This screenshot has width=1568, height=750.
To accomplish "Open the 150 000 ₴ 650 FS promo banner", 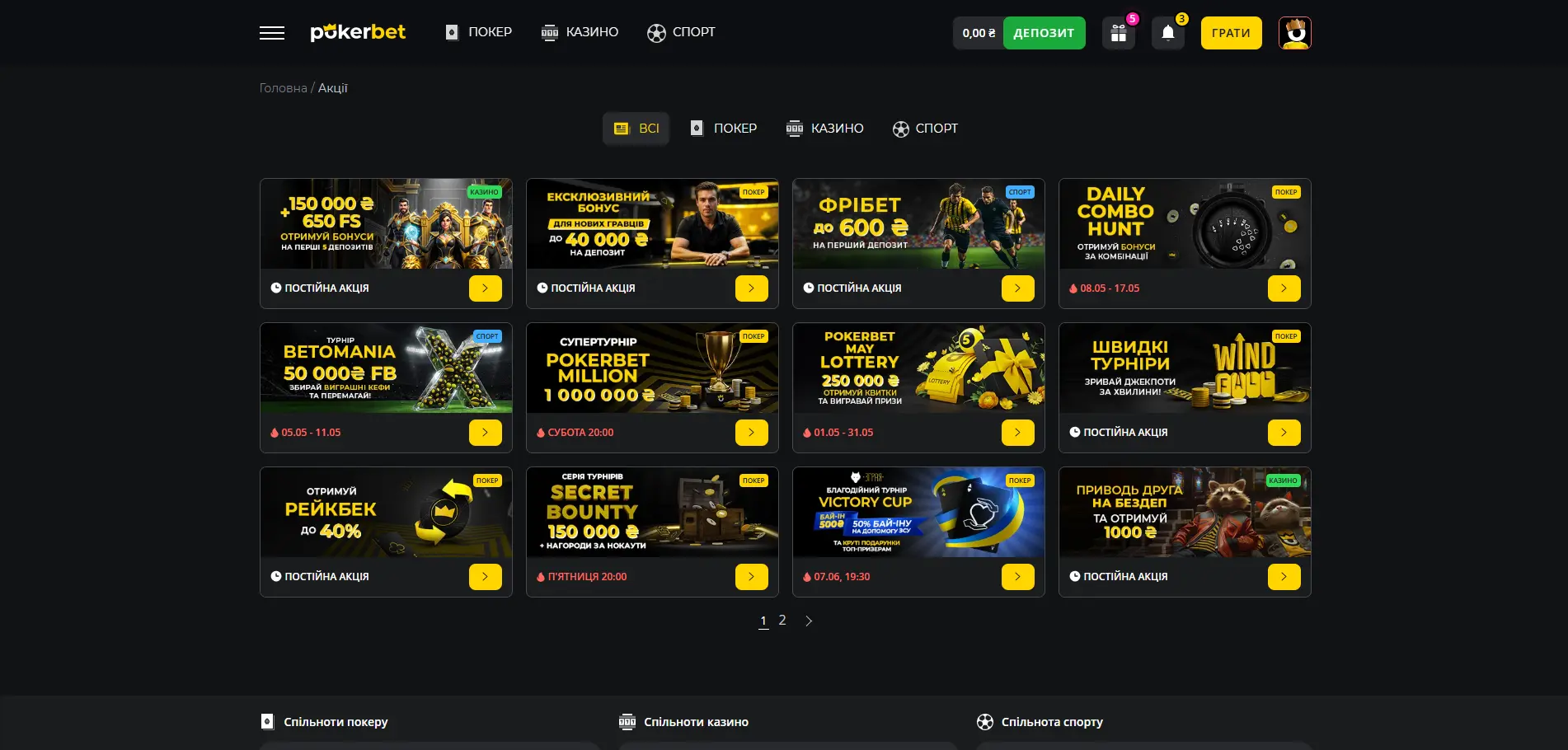I will coord(386,223).
